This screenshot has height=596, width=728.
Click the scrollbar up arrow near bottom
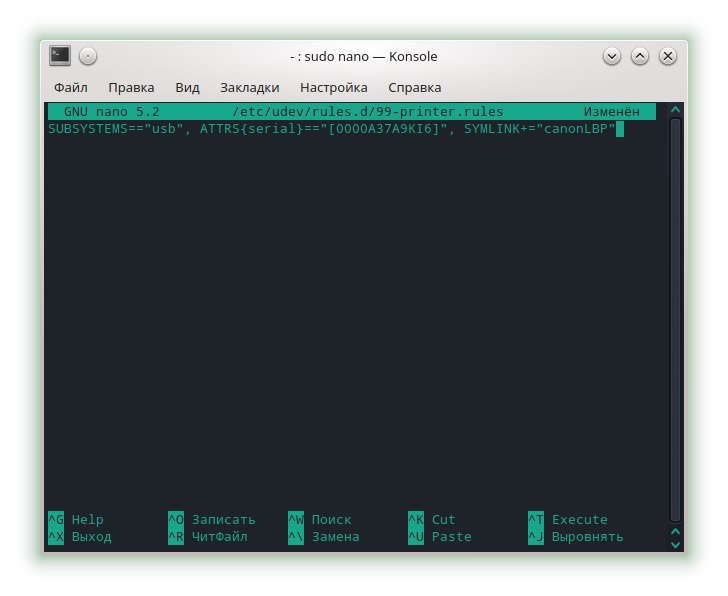point(675,531)
